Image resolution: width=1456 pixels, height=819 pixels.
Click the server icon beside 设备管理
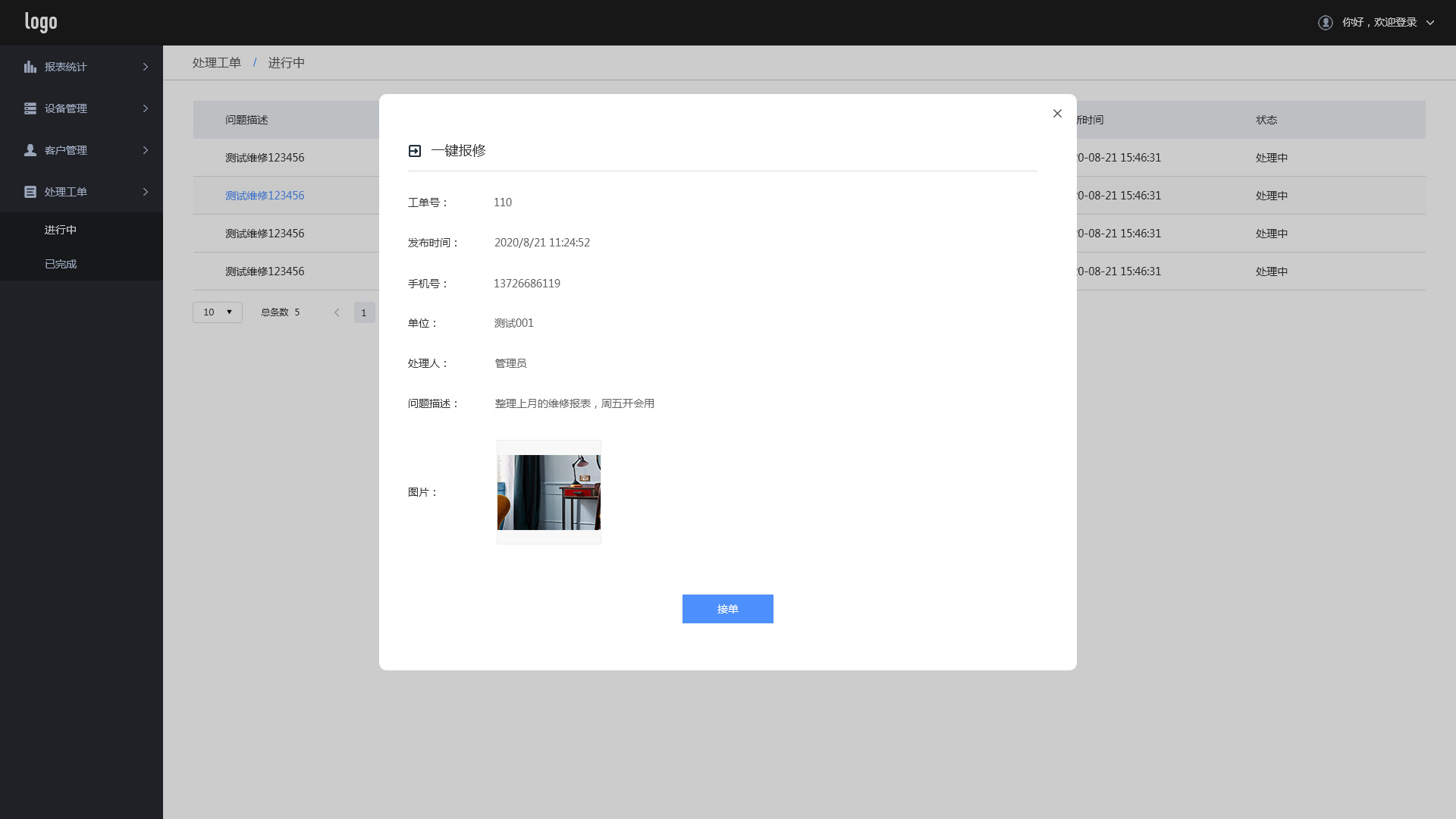(x=30, y=108)
